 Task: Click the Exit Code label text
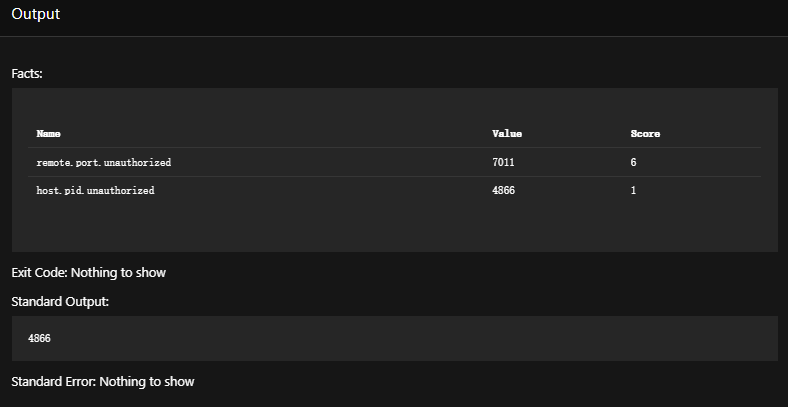click(x=40, y=273)
